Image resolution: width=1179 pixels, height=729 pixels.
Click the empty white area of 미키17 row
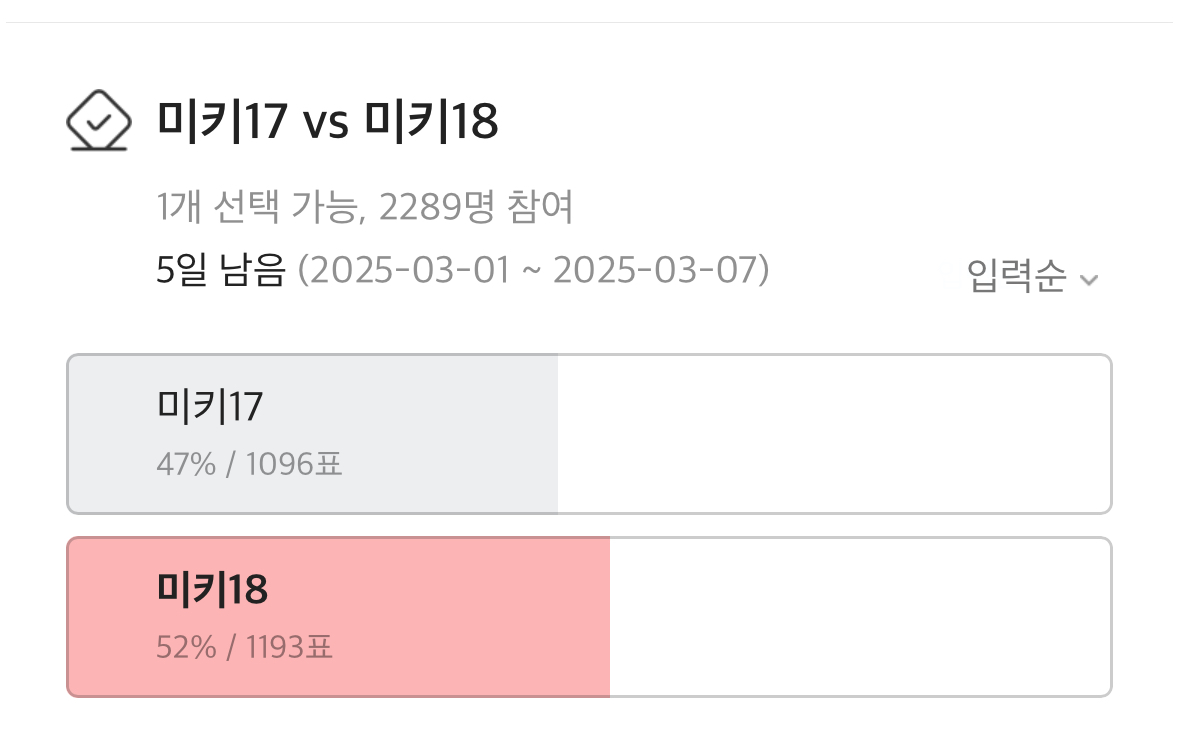pos(832,434)
